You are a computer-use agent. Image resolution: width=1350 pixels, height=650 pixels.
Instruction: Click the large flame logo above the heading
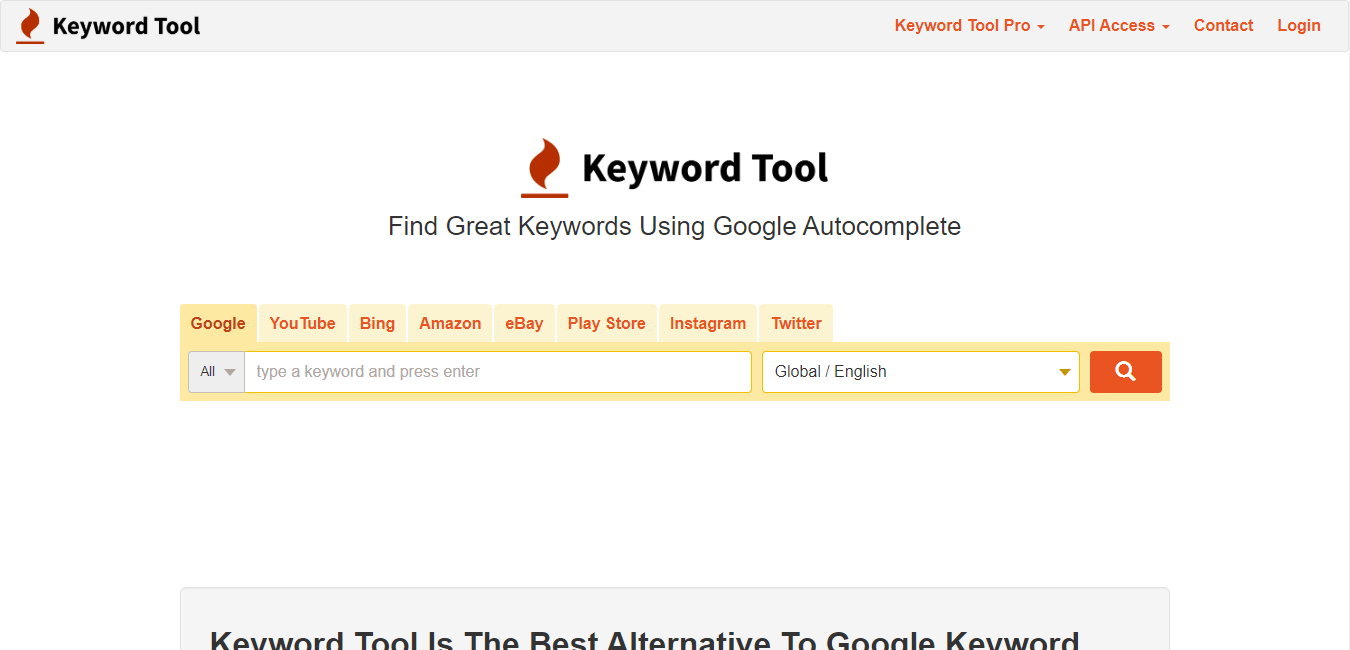544,166
